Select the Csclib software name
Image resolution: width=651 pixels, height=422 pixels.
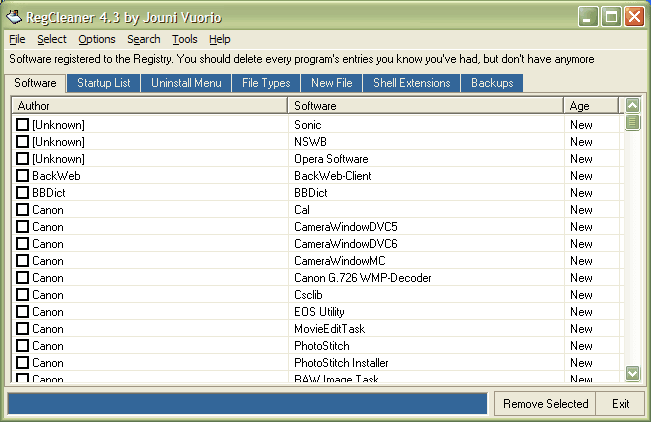308,295
